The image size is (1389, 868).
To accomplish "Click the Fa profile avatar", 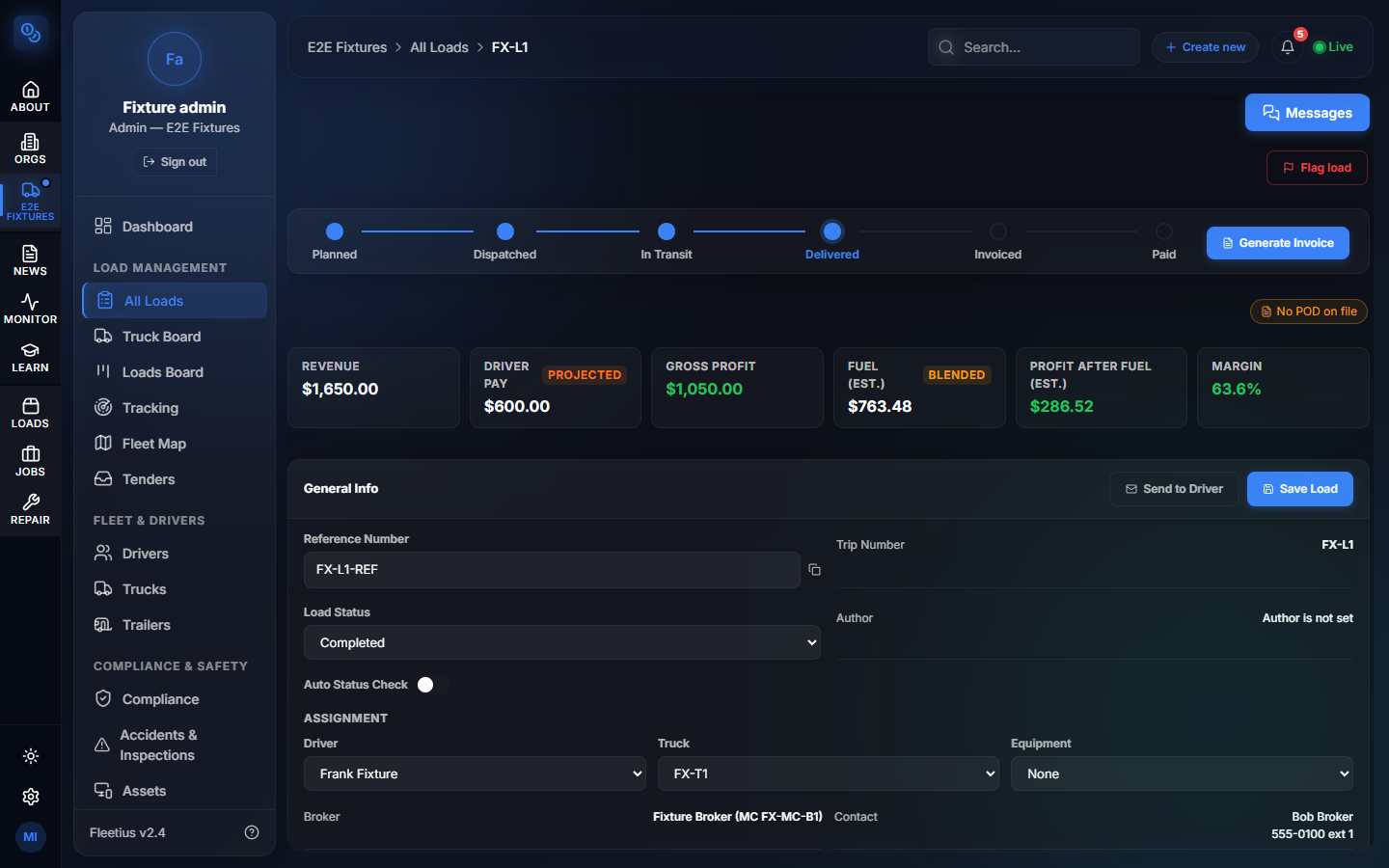I will tap(175, 59).
